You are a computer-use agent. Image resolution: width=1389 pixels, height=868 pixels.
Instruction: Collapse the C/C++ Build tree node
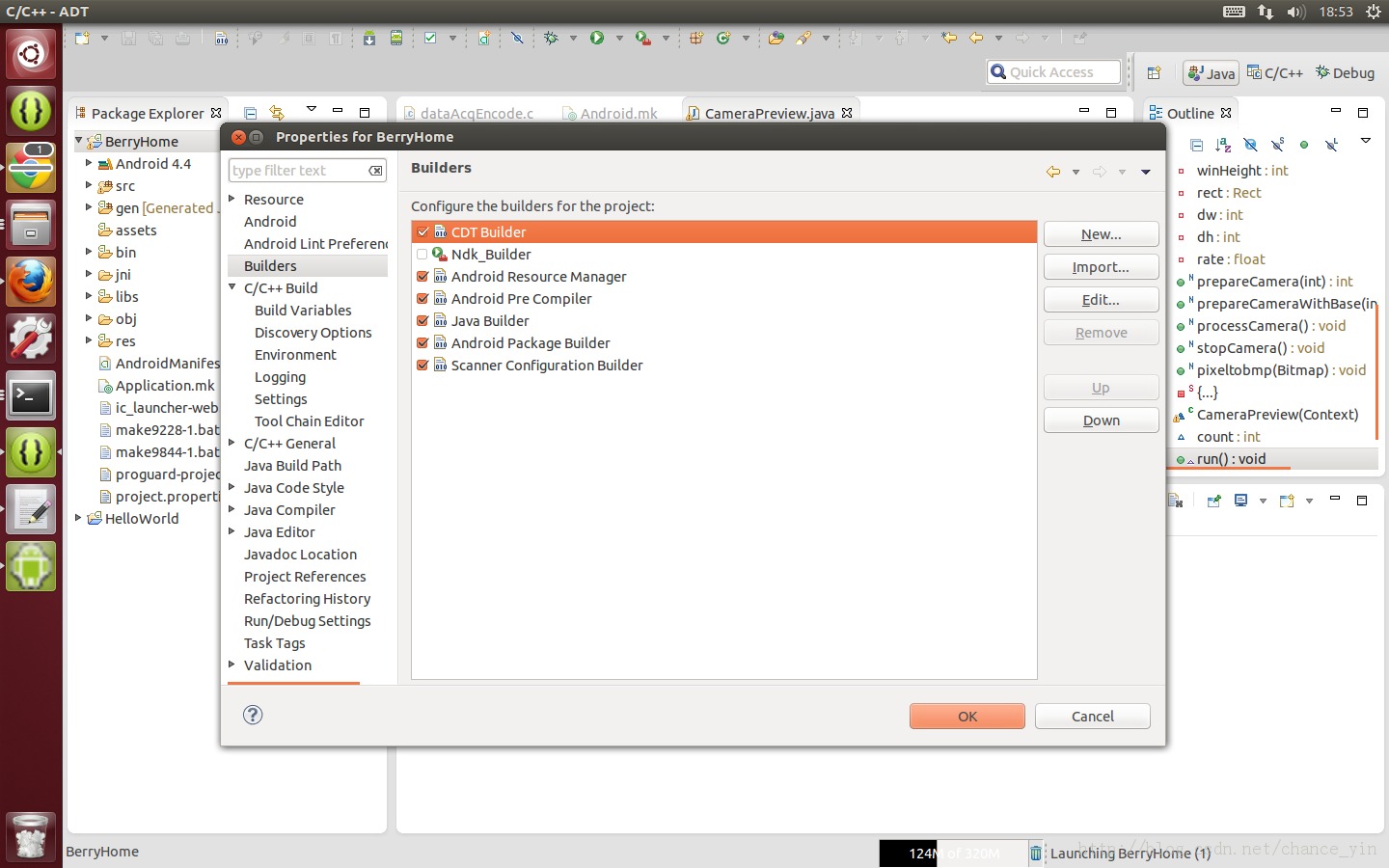(232, 287)
